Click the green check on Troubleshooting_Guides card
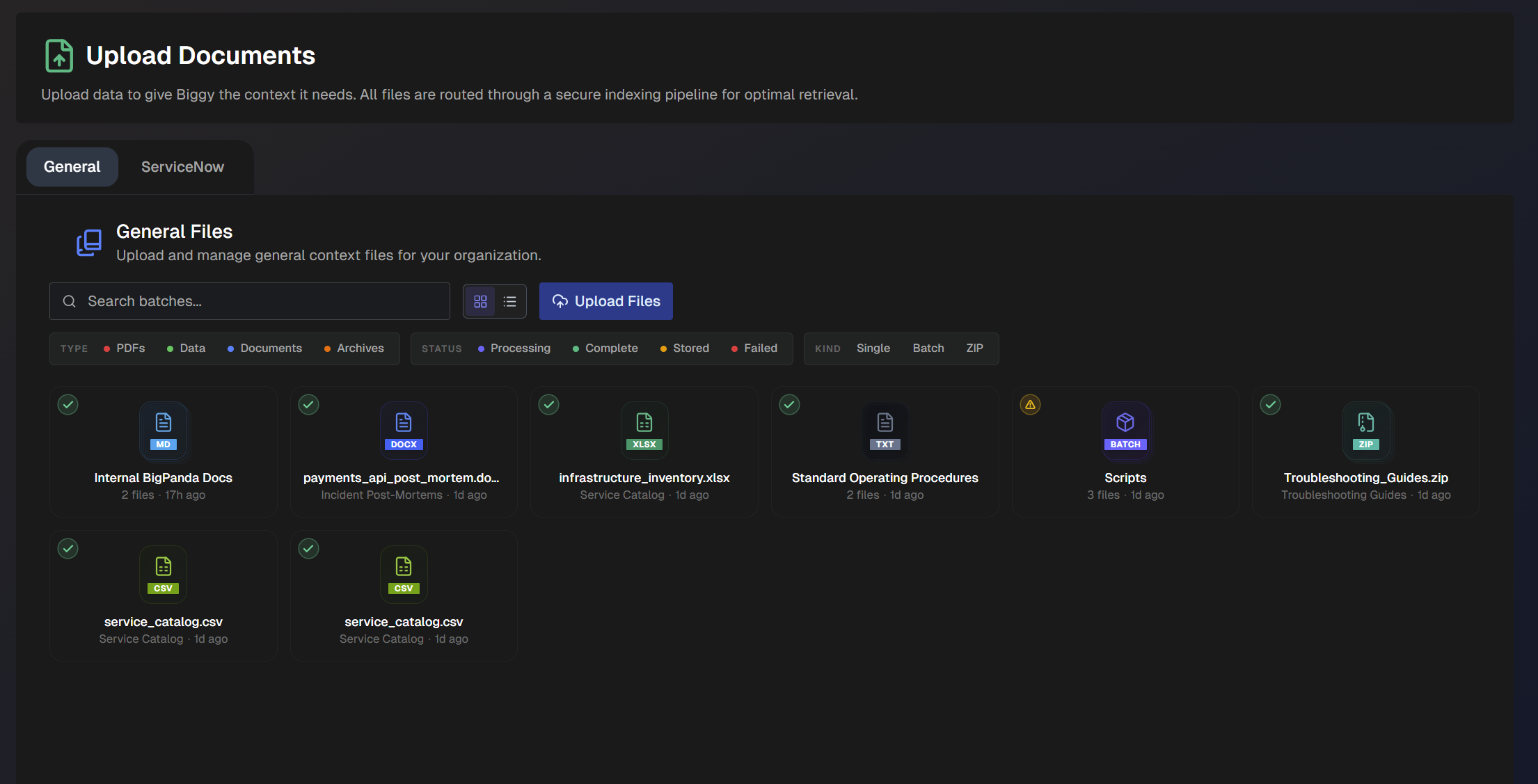Image resolution: width=1538 pixels, height=784 pixels. click(1271, 404)
